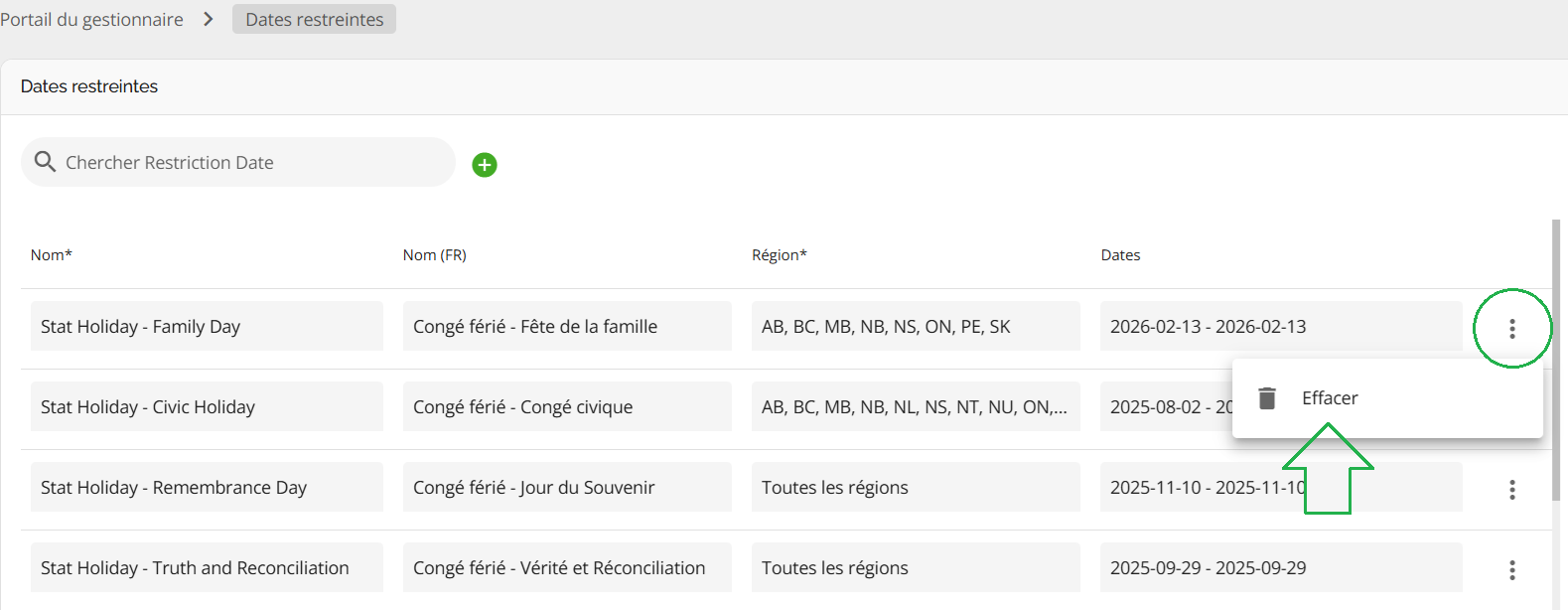Edit the Congé férié - Vérité et Réconciliation field
The width and height of the screenshot is (1568, 610).
click(567, 568)
